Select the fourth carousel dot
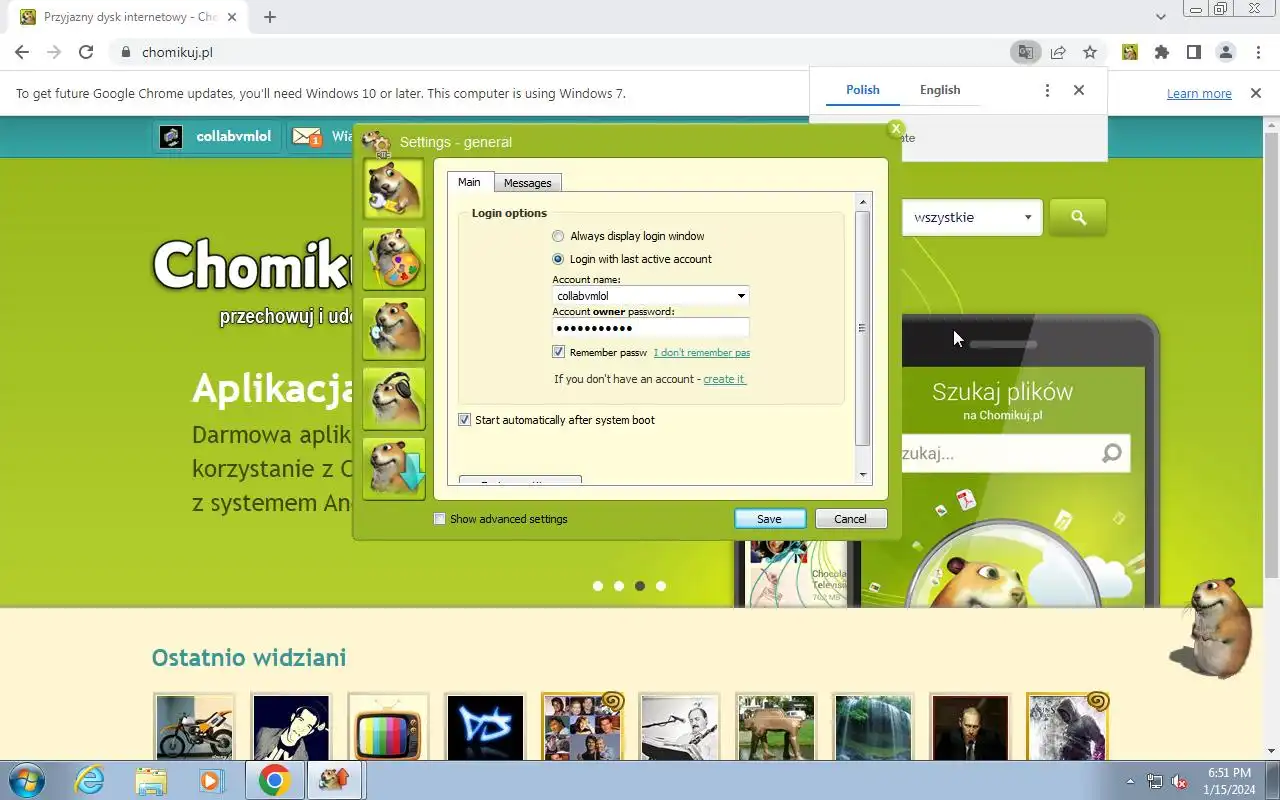This screenshot has width=1280, height=800. coord(661,586)
